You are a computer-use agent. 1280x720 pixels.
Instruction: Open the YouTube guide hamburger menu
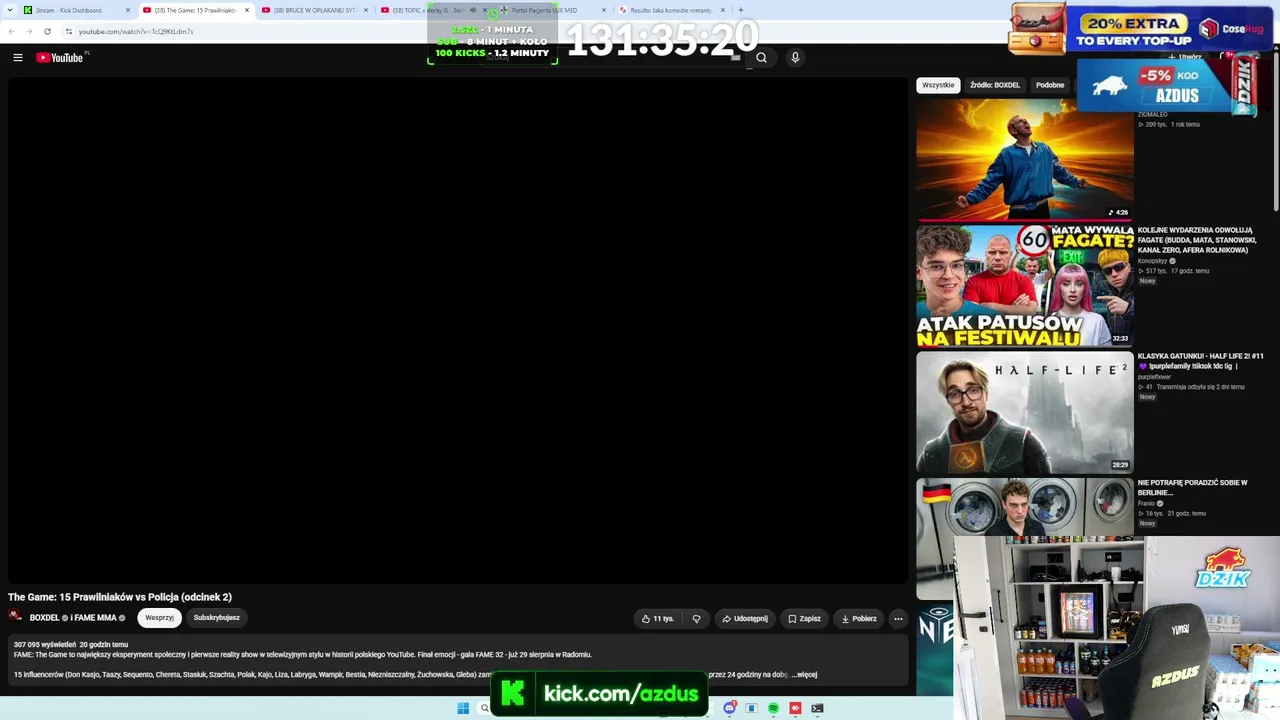[x=18, y=58]
